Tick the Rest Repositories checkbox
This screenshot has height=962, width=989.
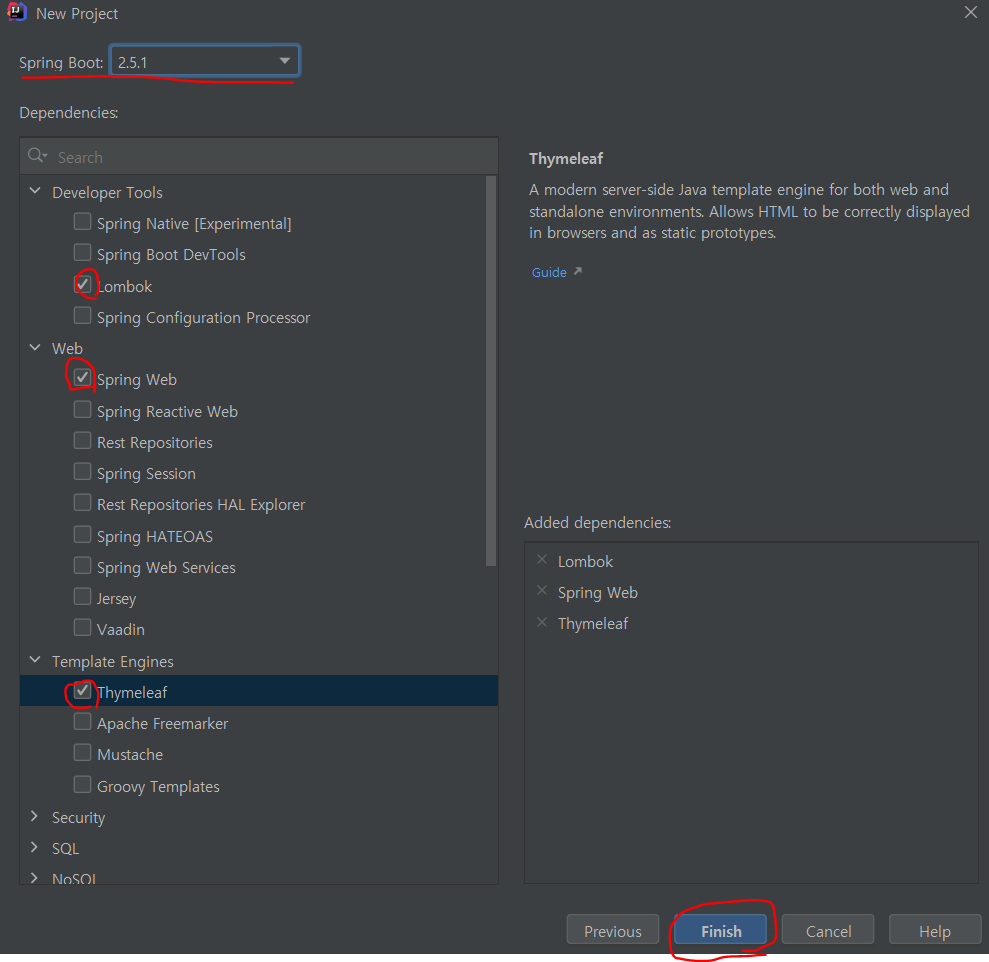(x=82, y=440)
